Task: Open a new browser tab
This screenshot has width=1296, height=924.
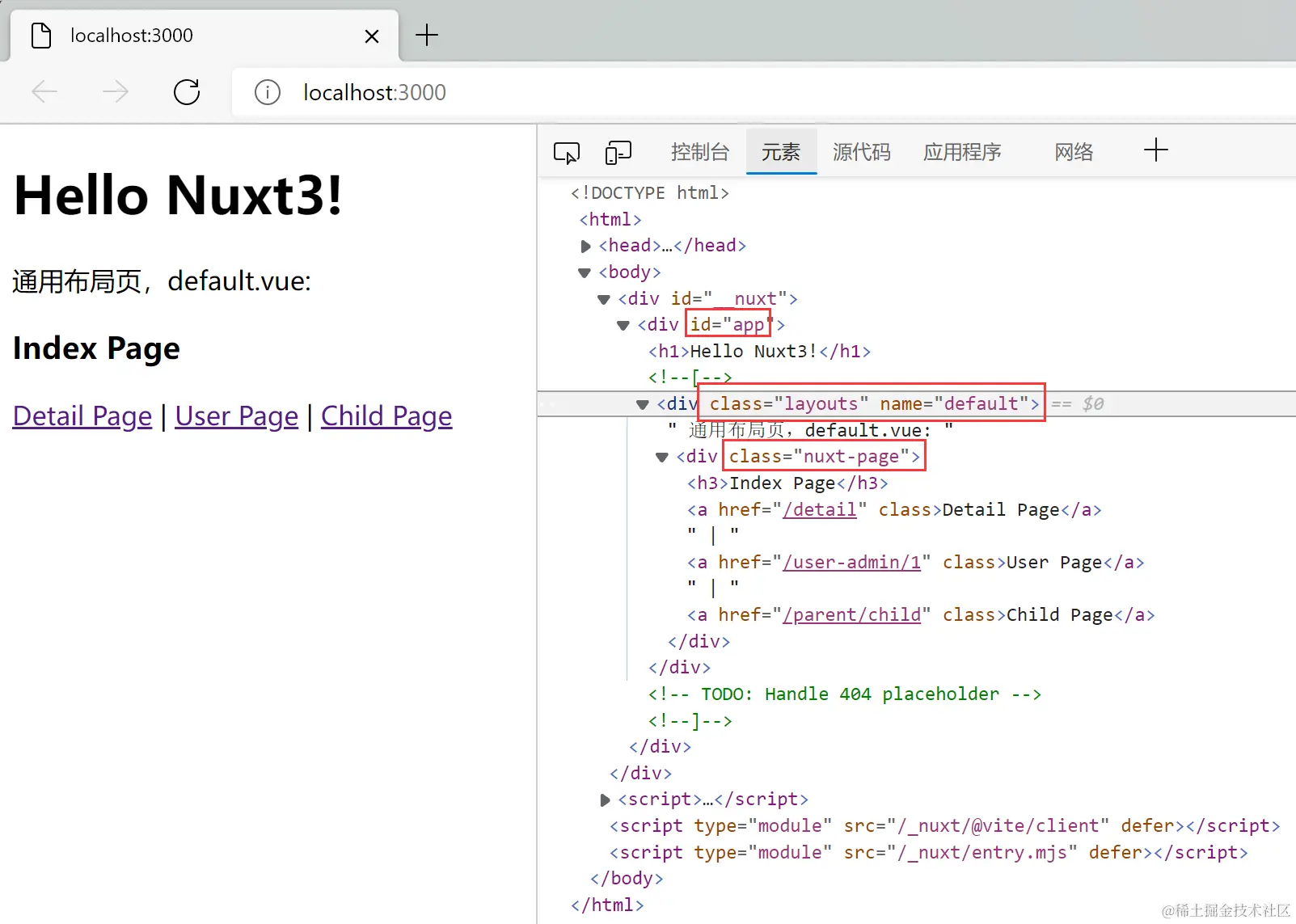Action: tap(426, 35)
